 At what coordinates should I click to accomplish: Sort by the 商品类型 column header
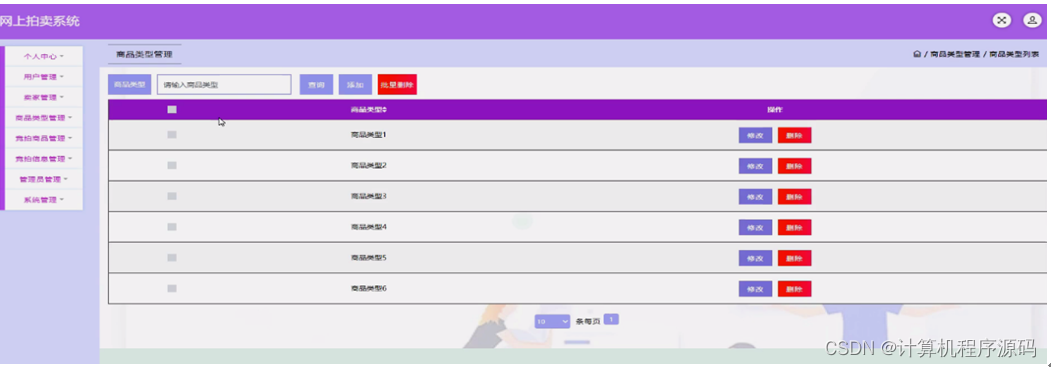369,109
